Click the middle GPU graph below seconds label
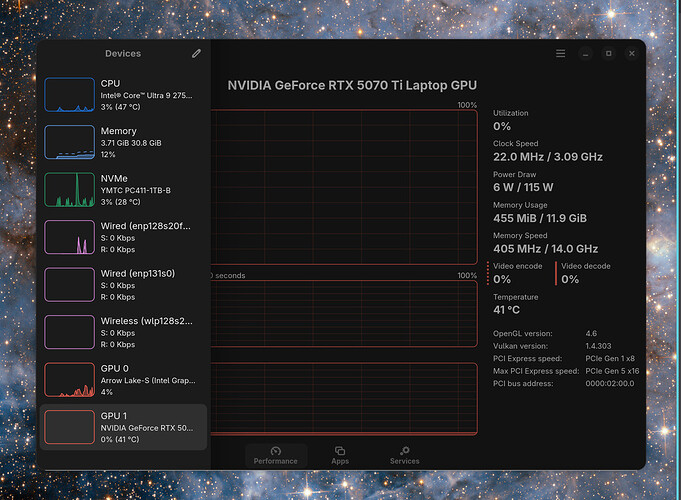 click(344, 314)
